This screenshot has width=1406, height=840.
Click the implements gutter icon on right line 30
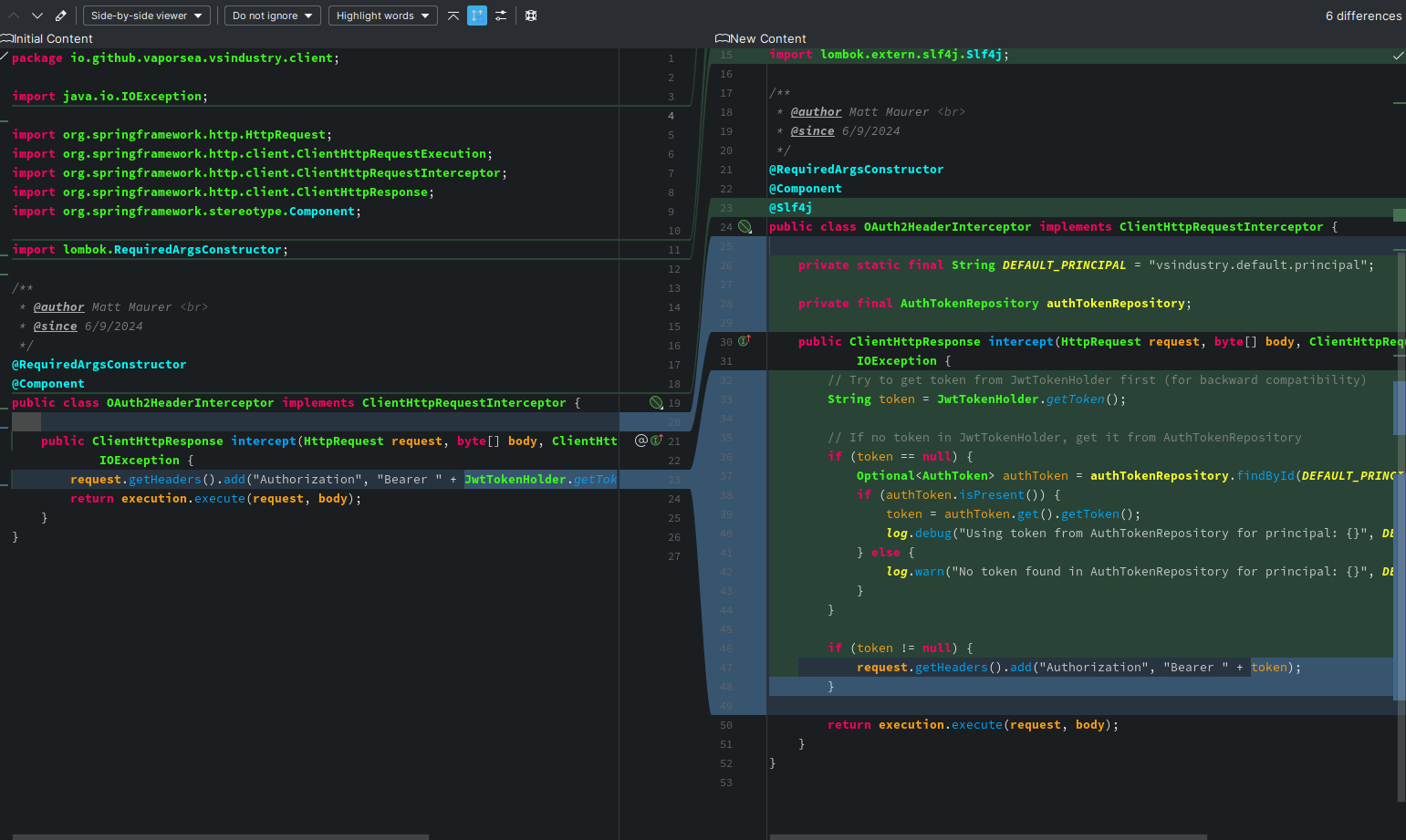point(745,341)
